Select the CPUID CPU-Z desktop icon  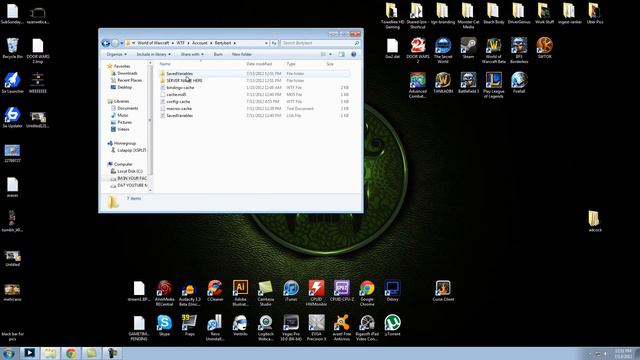click(342, 291)
